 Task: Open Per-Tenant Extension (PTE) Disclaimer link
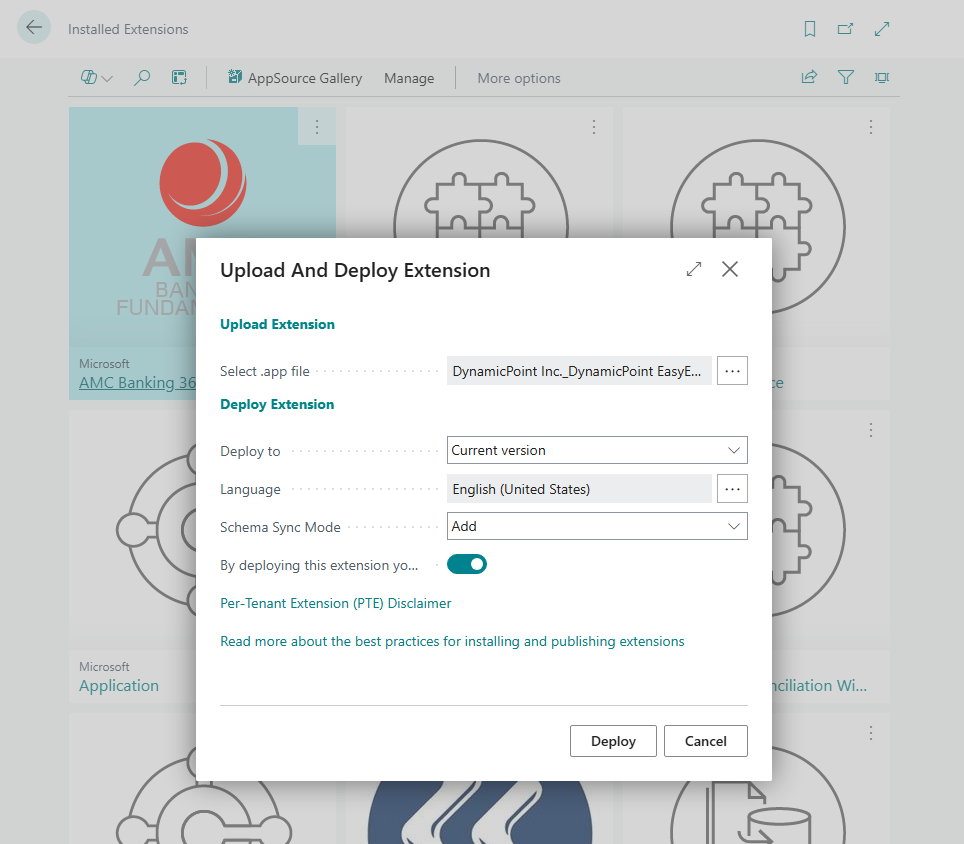[x=336, y=603]
